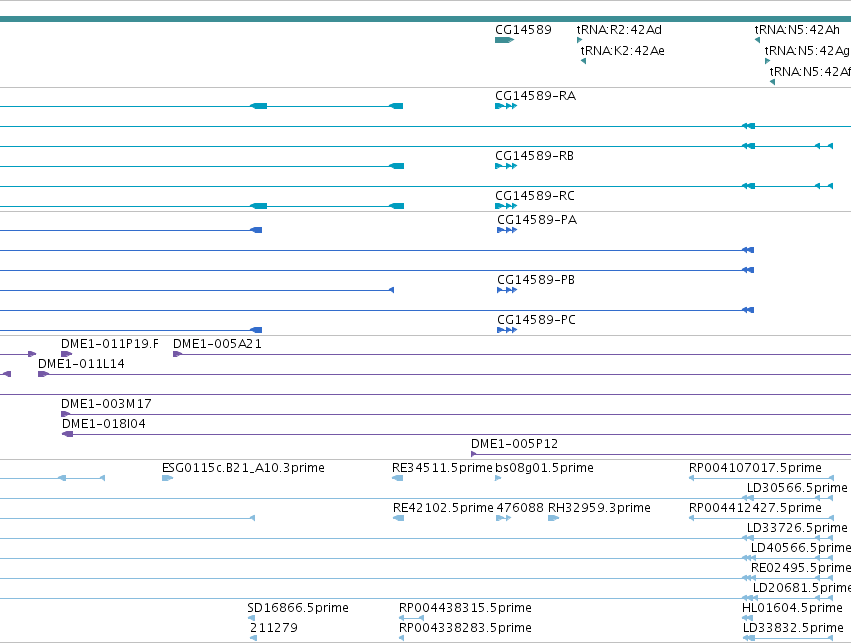851x643 pixels.
Task: Click the CG14589-PA CDS arrows
Action: [x=507, y=230]
